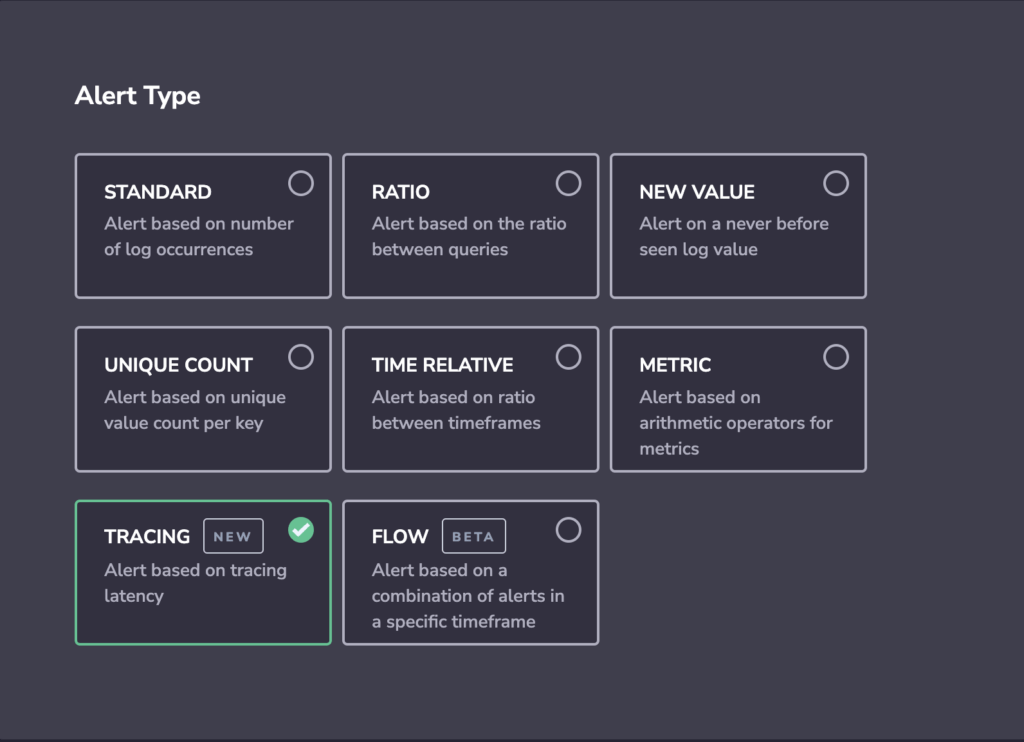Click 'Alert based on arithmetic operators for metrics'
This screenshot has width=1024, height=742.
(736, 423)
